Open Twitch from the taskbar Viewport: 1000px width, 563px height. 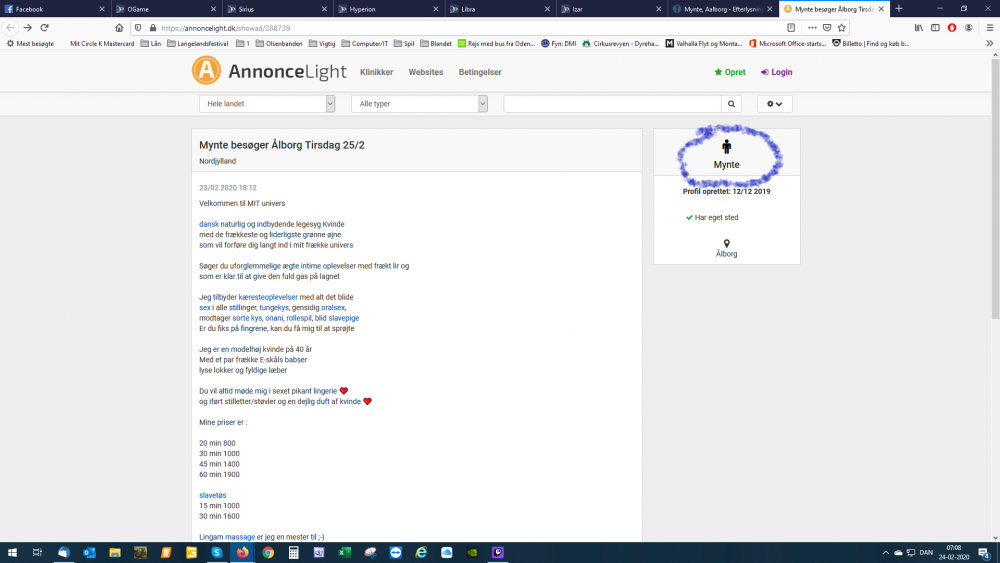click(497, 553)
